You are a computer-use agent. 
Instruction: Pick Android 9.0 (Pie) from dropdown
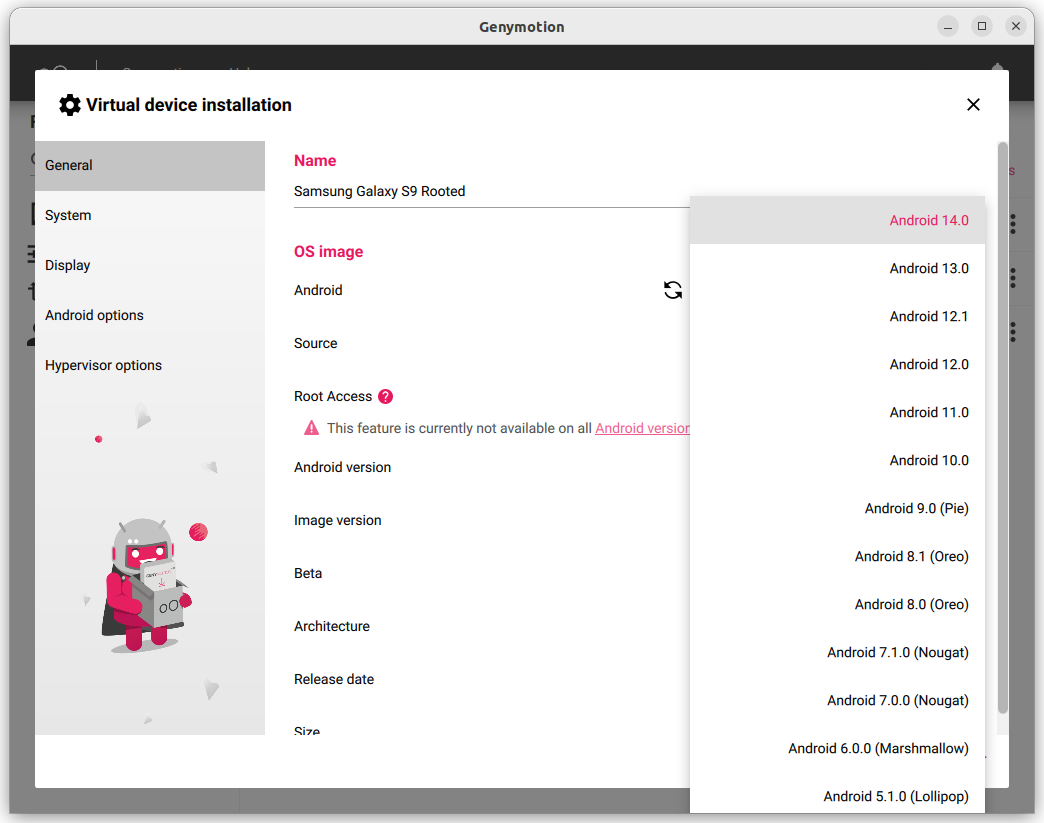pos(916,509)
